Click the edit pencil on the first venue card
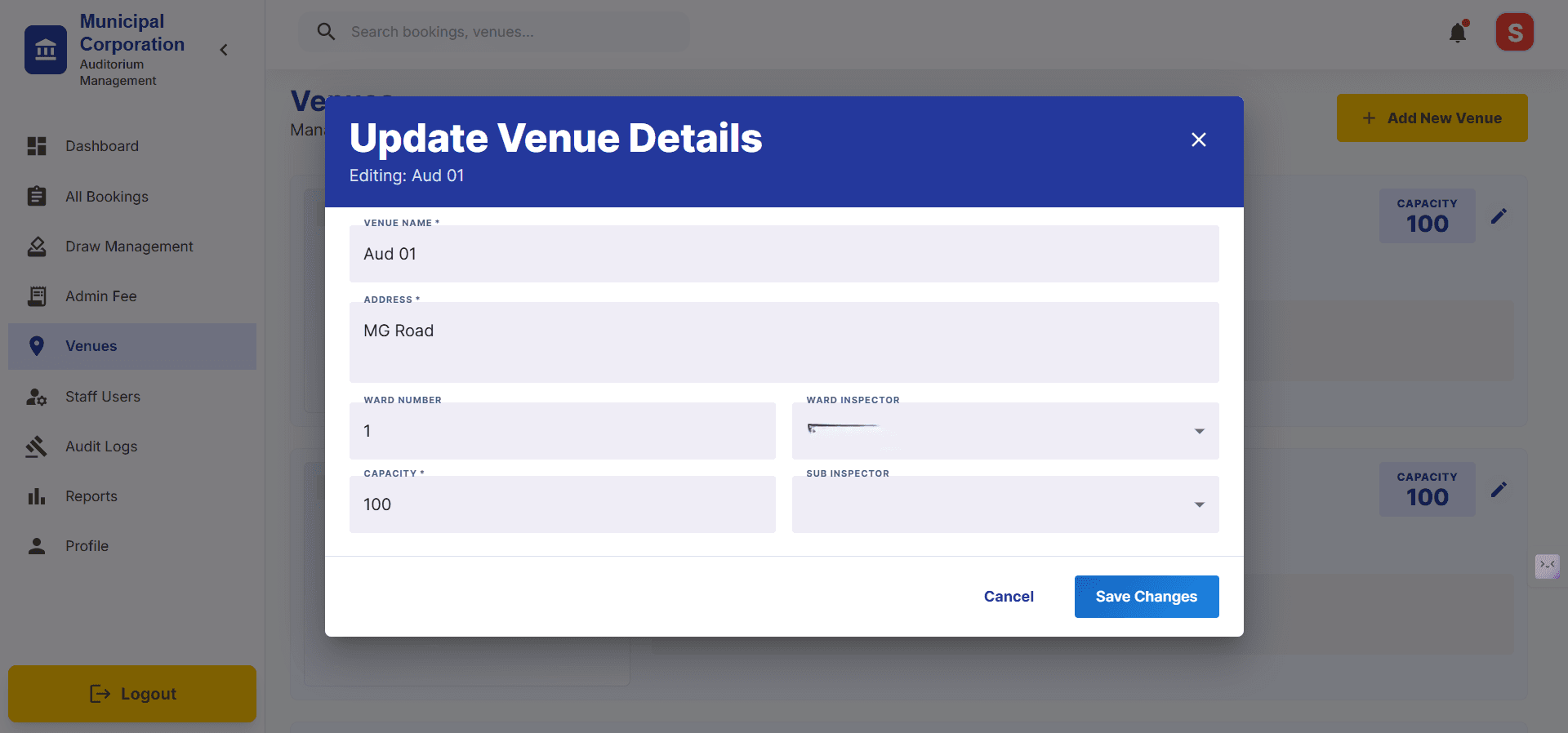Screen dimensions: 1568x733 [1499, 216]
